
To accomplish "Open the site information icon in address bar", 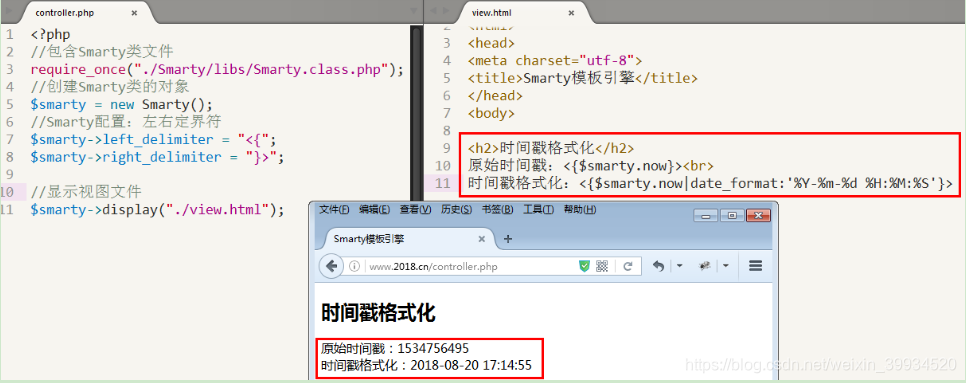I will tap(354, 267).
